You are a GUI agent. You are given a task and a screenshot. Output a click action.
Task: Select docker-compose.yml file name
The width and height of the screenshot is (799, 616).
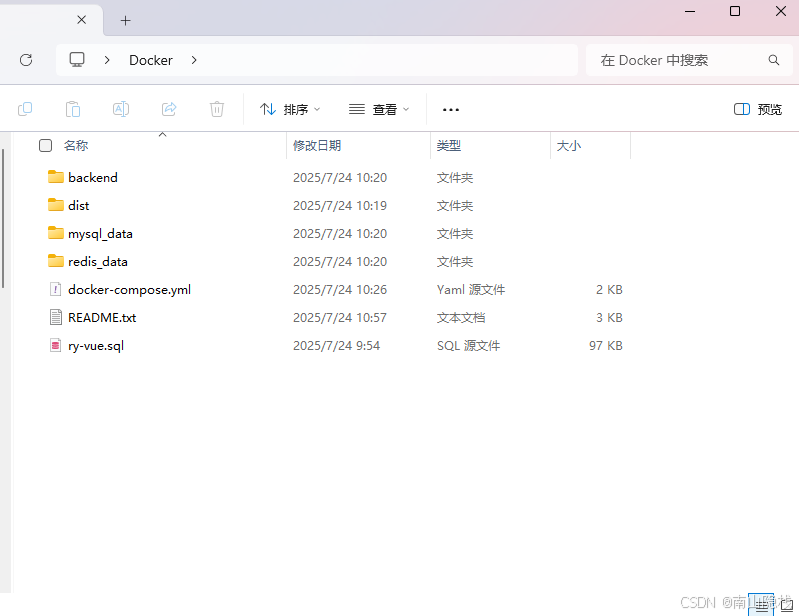129,289
